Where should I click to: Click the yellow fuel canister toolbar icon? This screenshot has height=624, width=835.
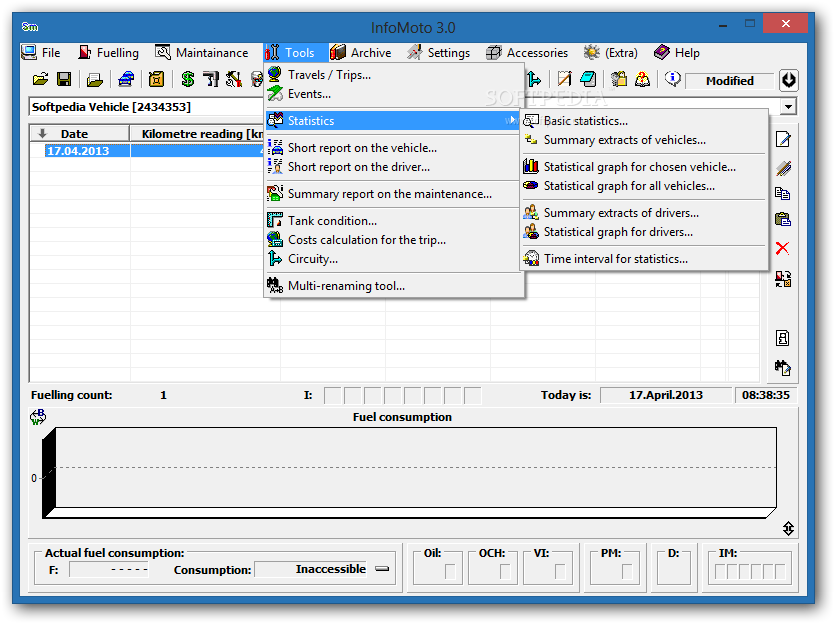(156, 80)
